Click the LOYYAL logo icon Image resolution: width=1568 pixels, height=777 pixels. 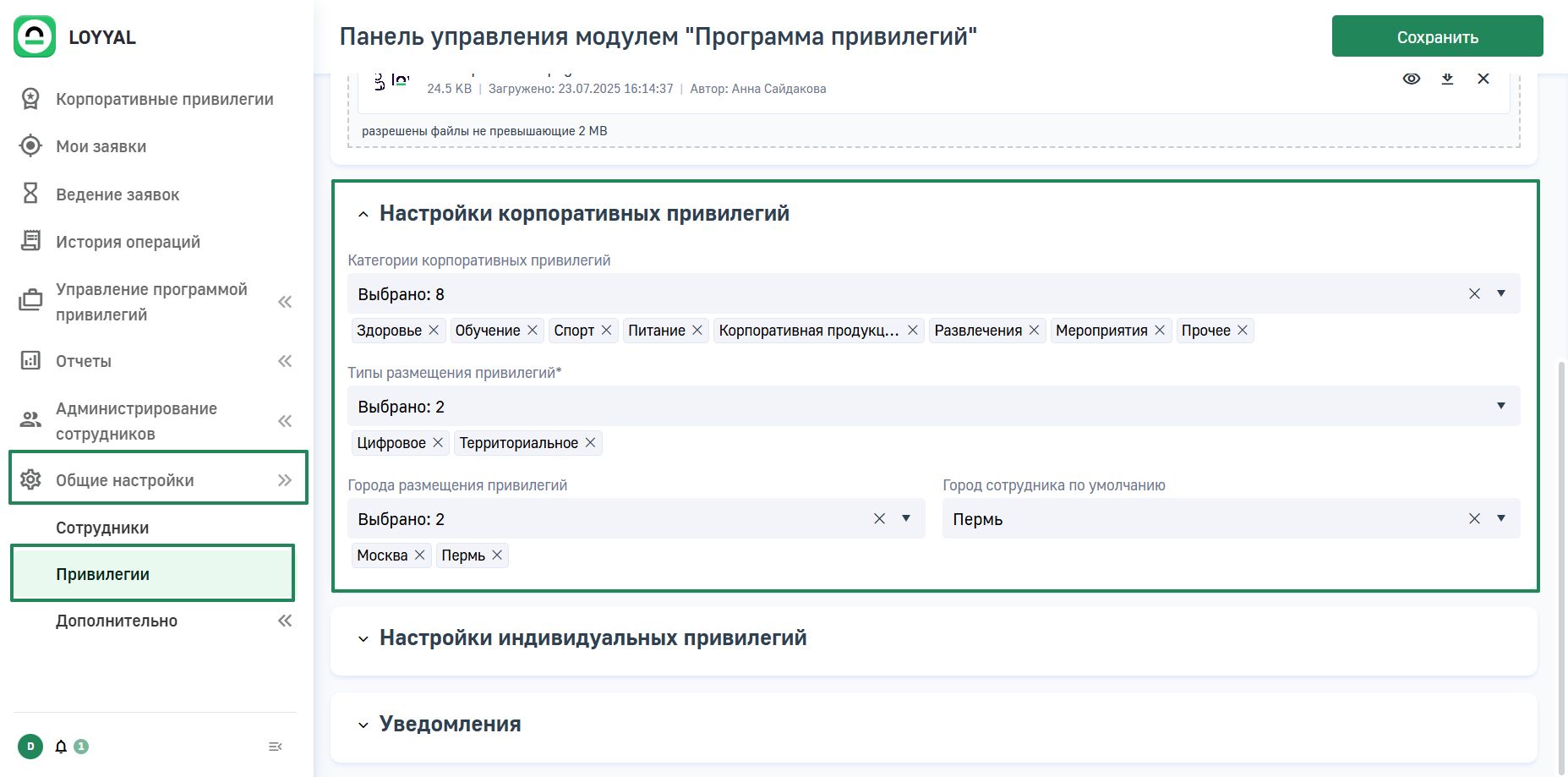(x=35, y=37)
